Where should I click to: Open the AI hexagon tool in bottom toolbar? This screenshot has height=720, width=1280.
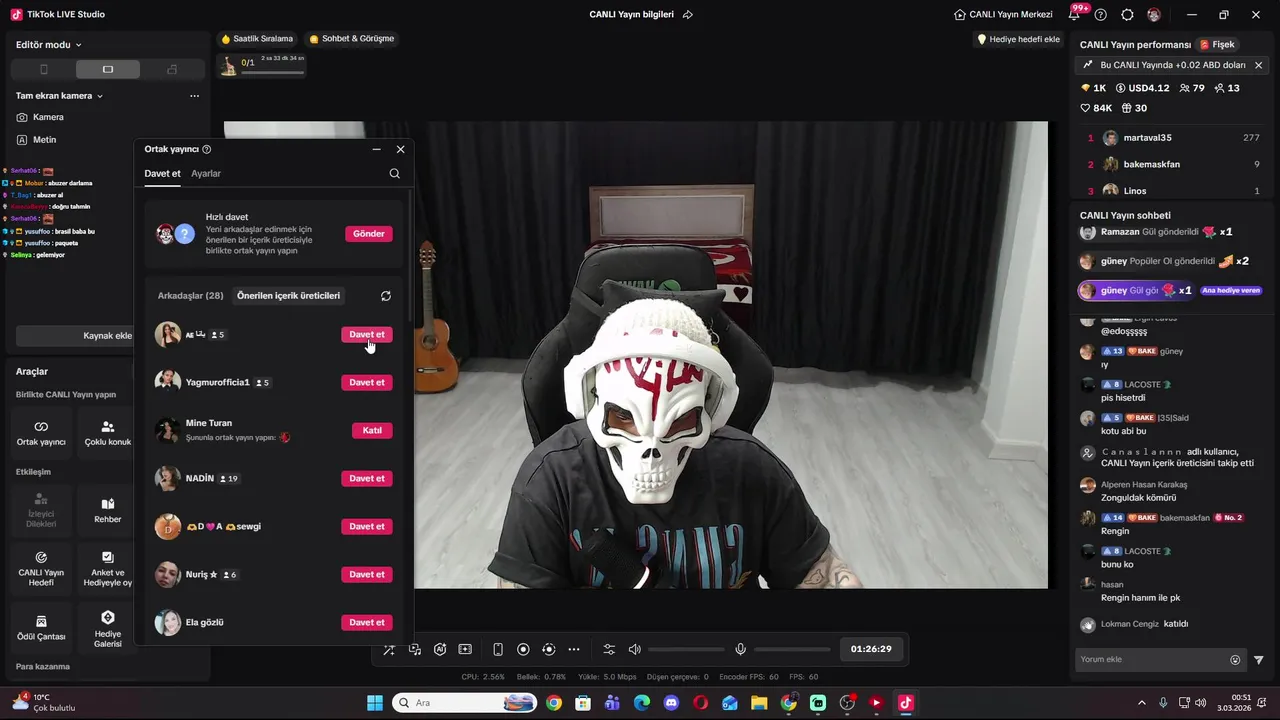(440, 649)
